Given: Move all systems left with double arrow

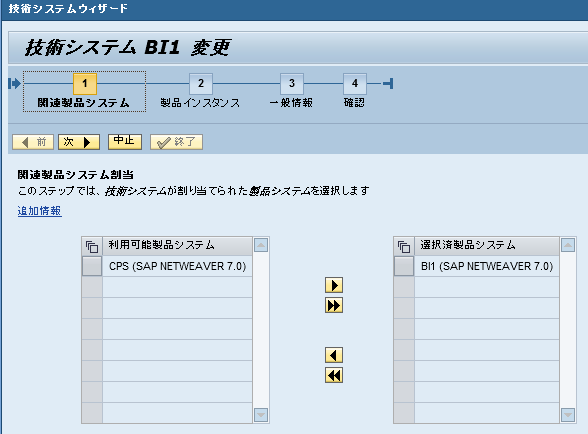Looking at the screenshot, I should (334, 375).
